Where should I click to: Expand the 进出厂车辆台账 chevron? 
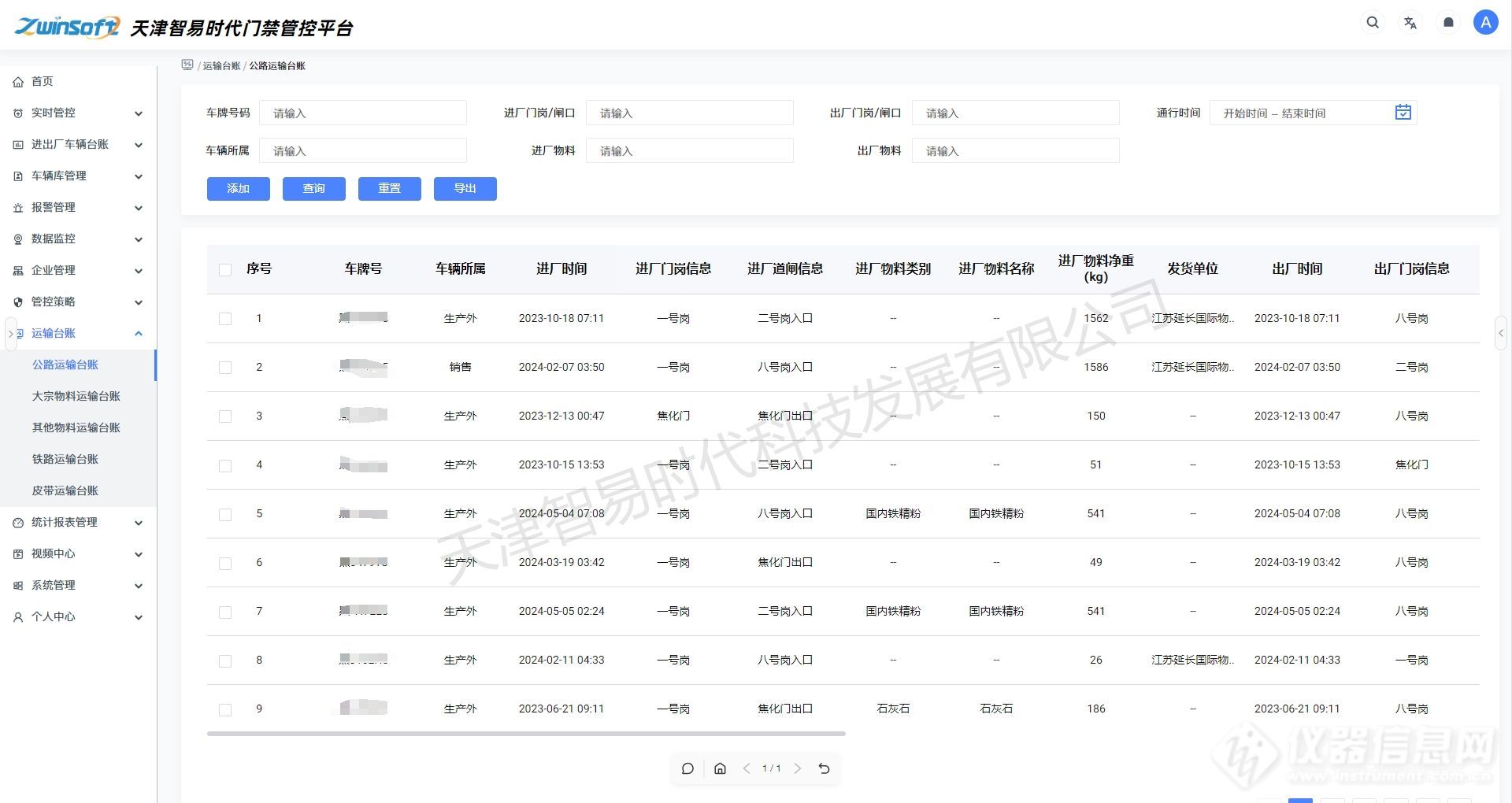(139, 145)
